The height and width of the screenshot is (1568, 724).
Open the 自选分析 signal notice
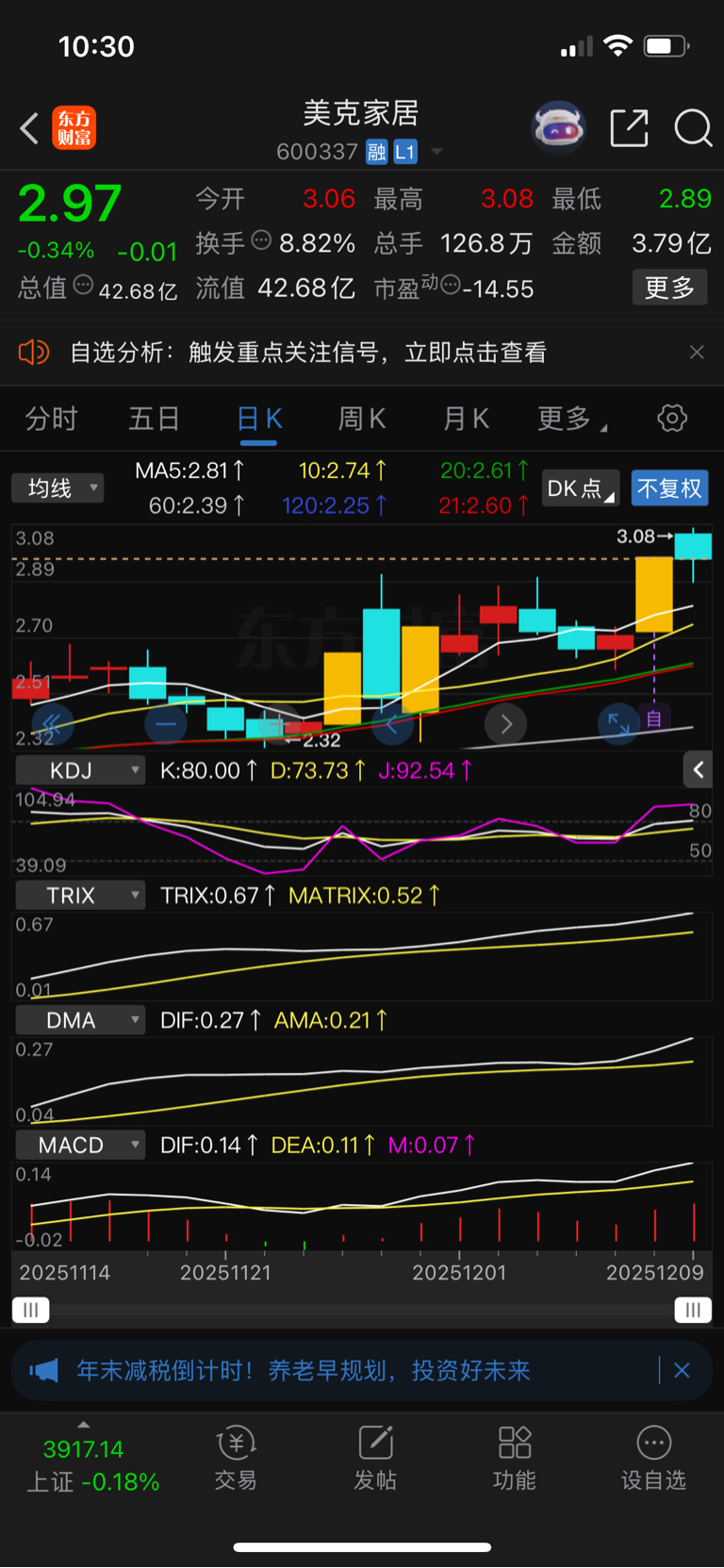point(308,353)
